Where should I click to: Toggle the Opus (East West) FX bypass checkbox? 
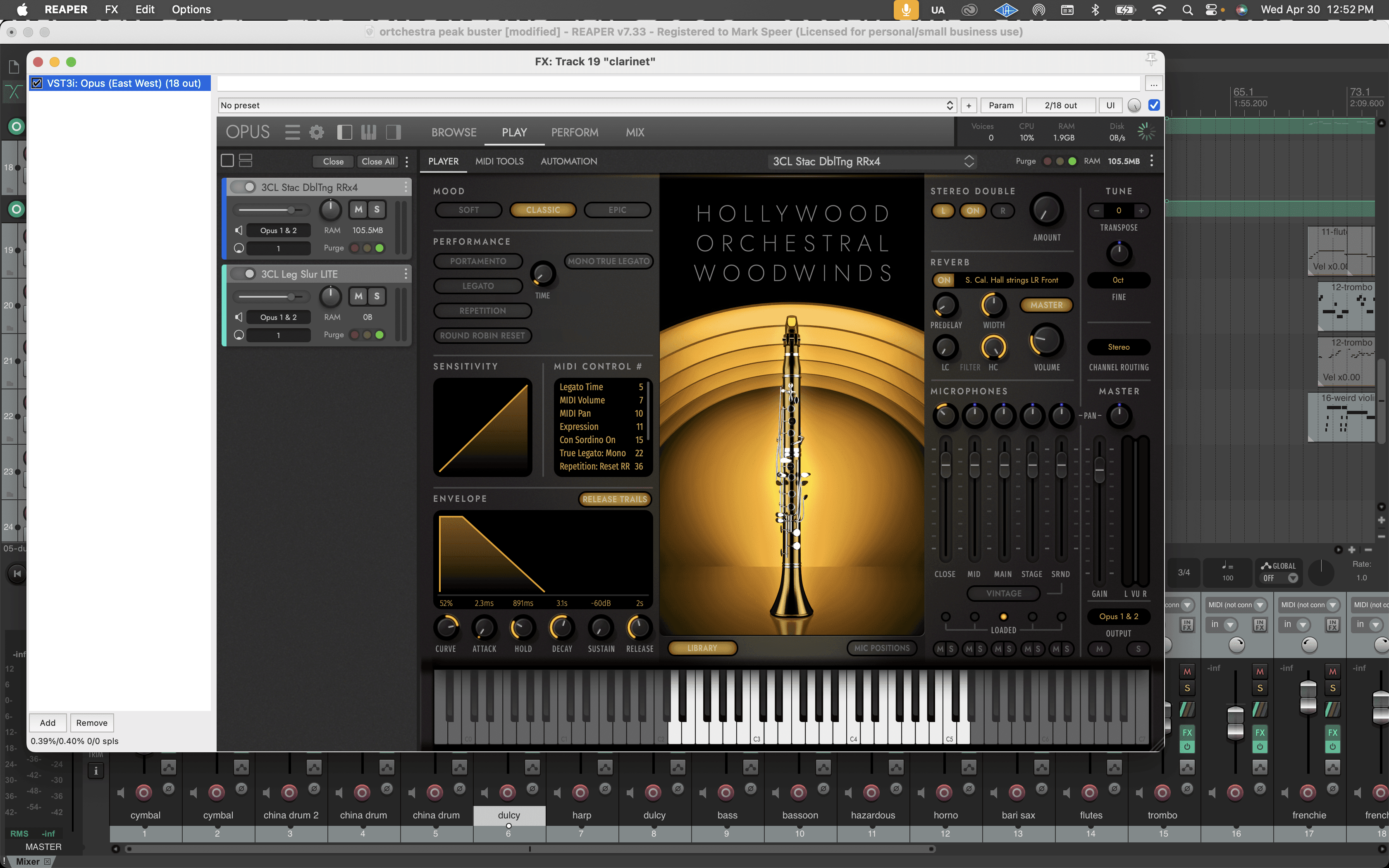(37, 83)
